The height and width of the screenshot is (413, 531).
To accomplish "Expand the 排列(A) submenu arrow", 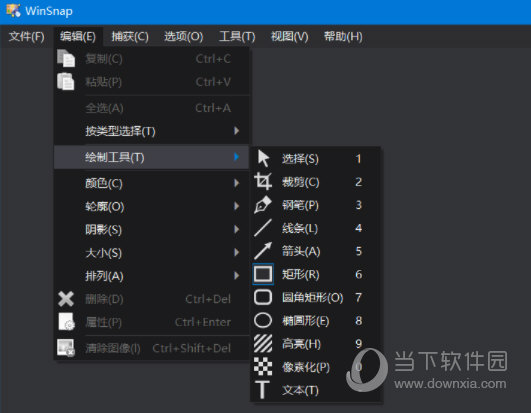I will coord(237,276).
